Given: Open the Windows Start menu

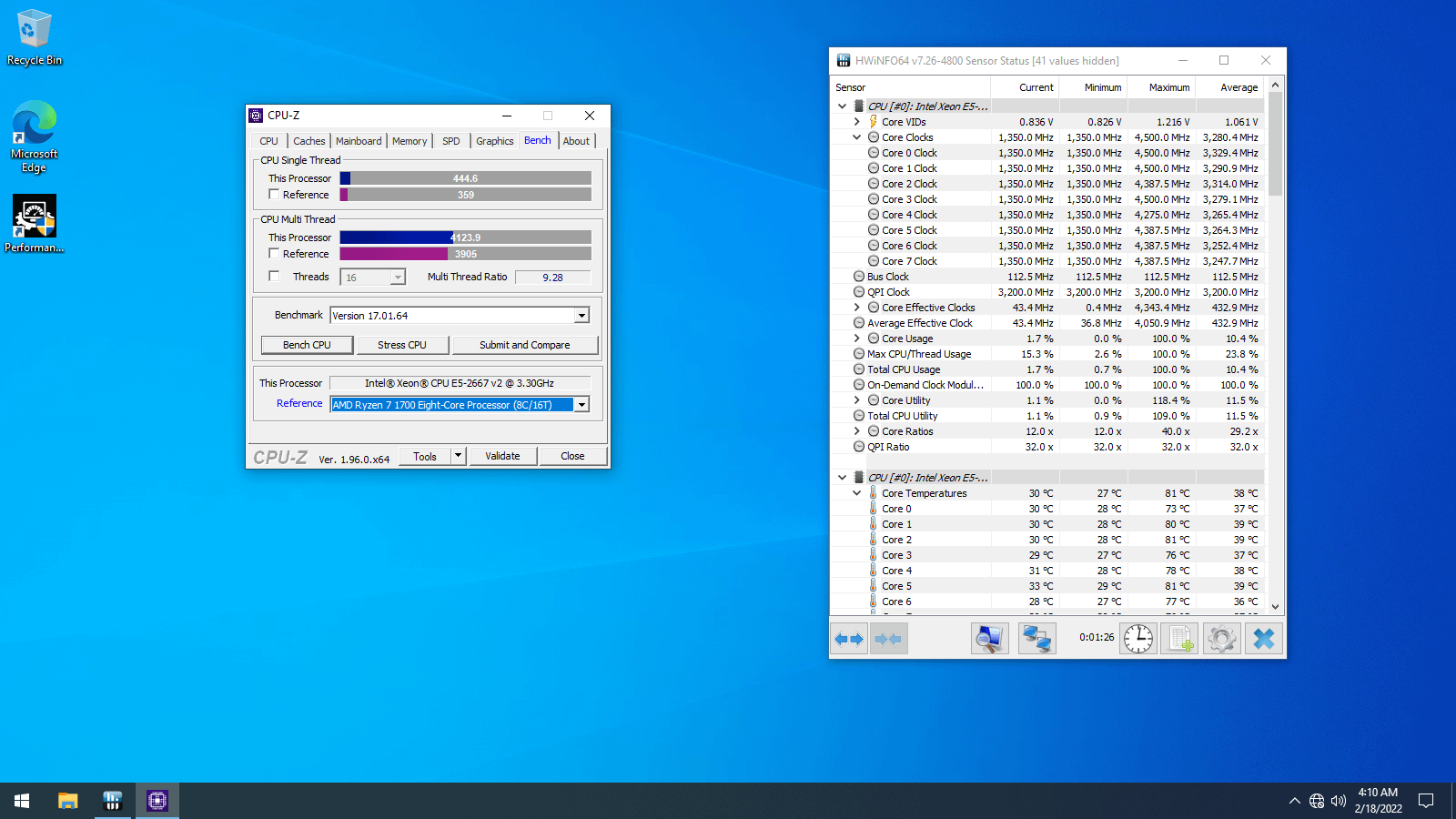Looking at the screenshot, I should [22, 801].
